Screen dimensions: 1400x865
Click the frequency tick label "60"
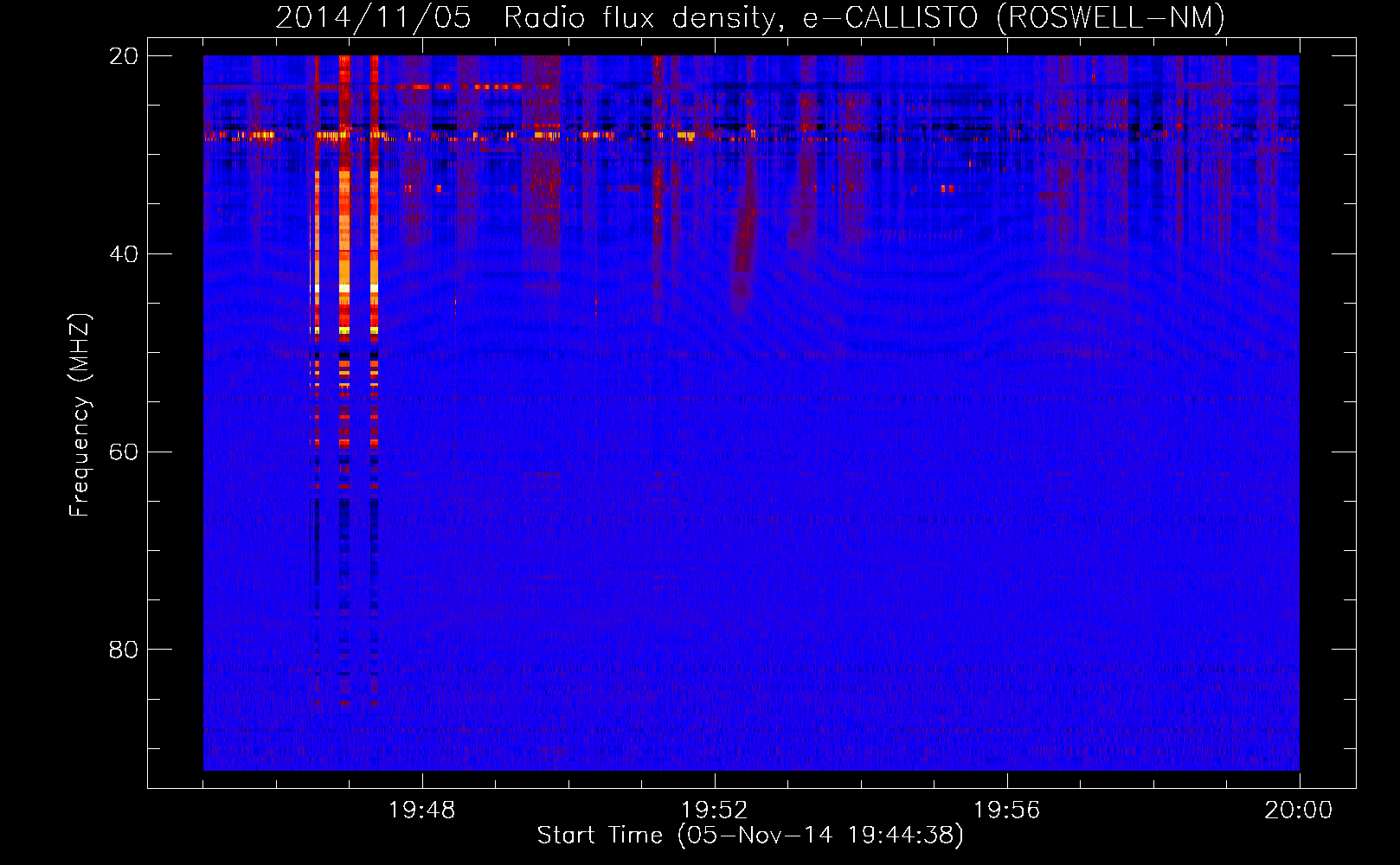pyautogui.click(x=124, y=452)
